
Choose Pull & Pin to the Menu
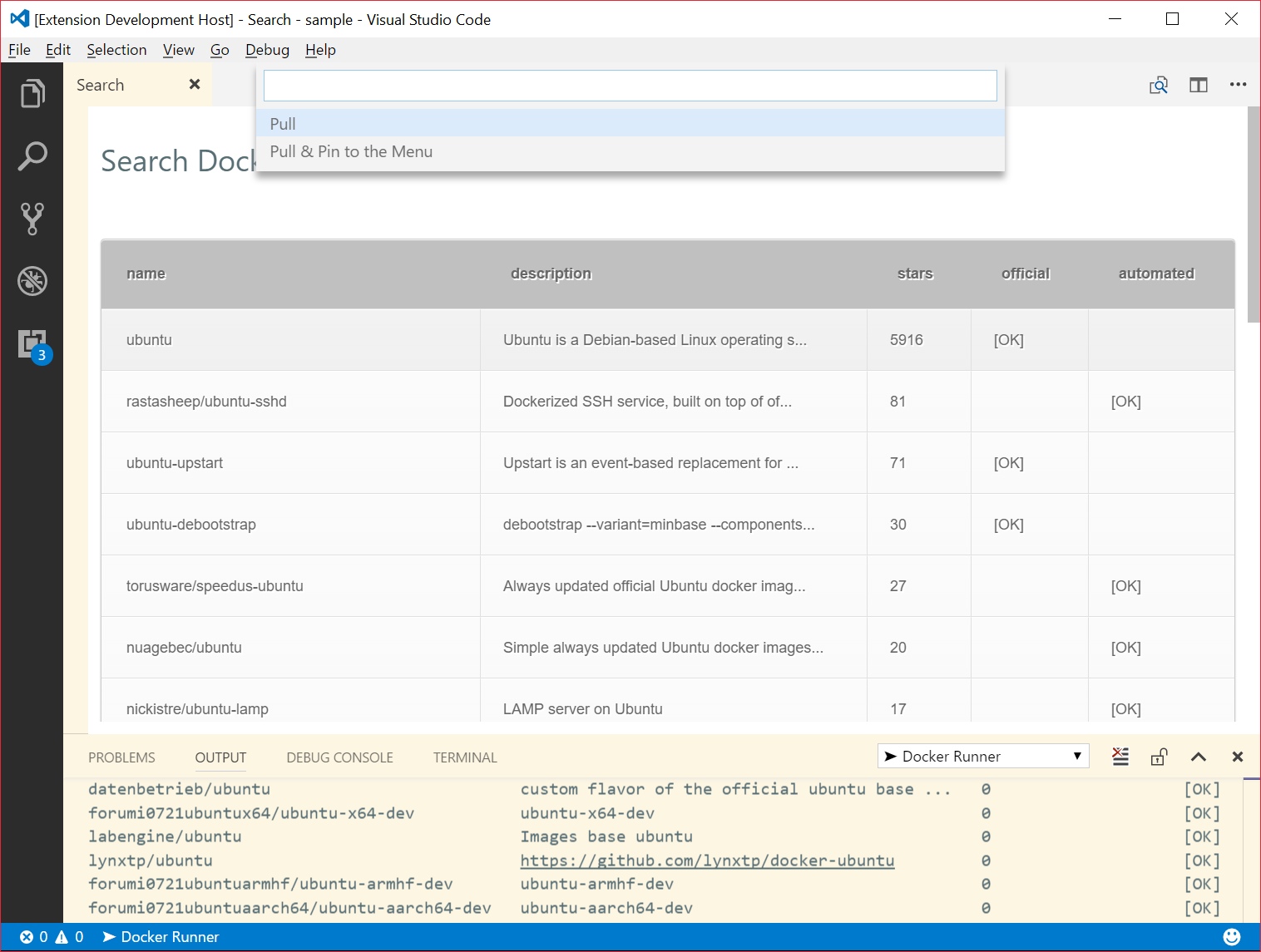coord(630,151)
